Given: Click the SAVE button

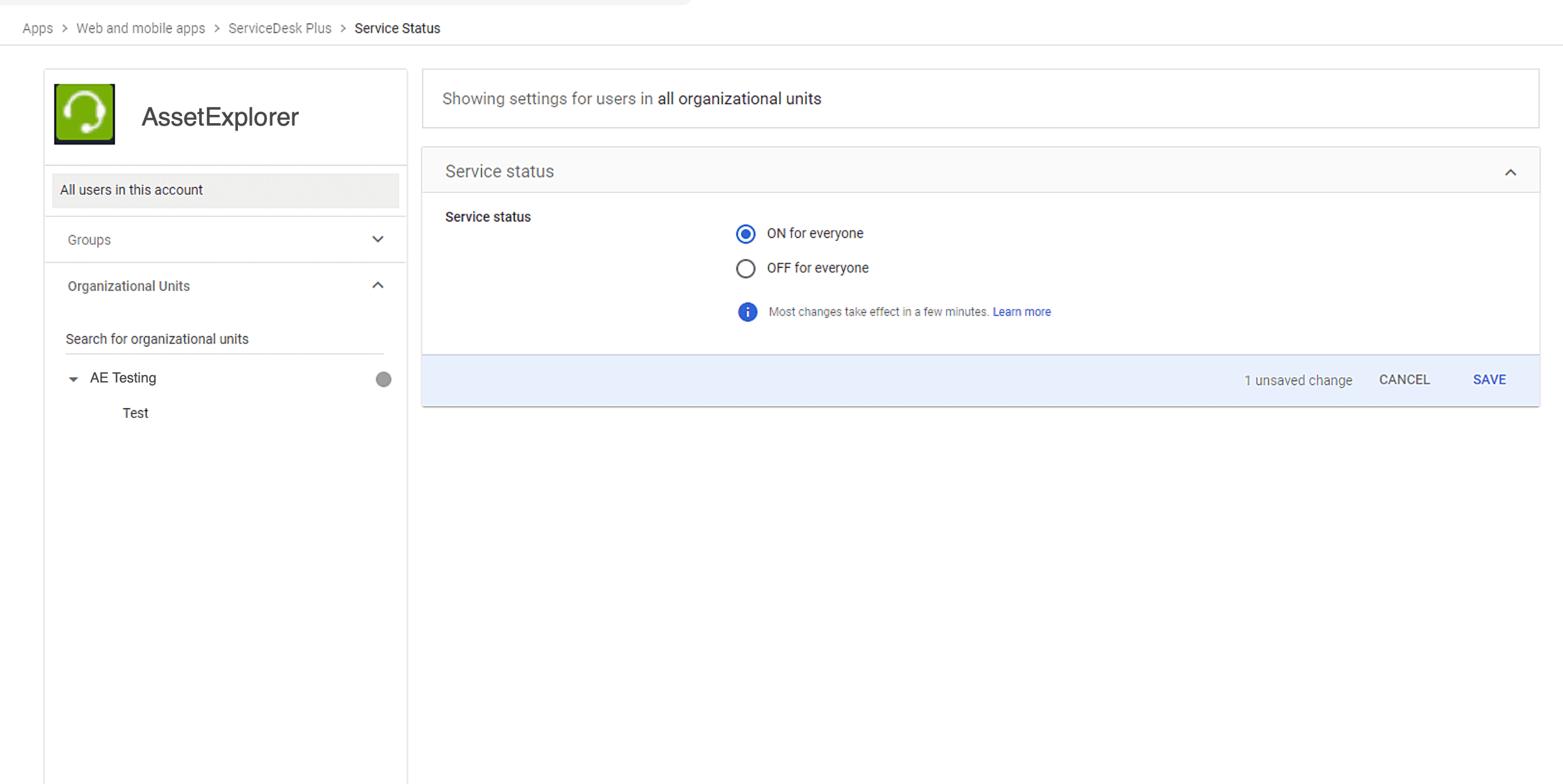Looking at the screenshot, I should 1489,380.
